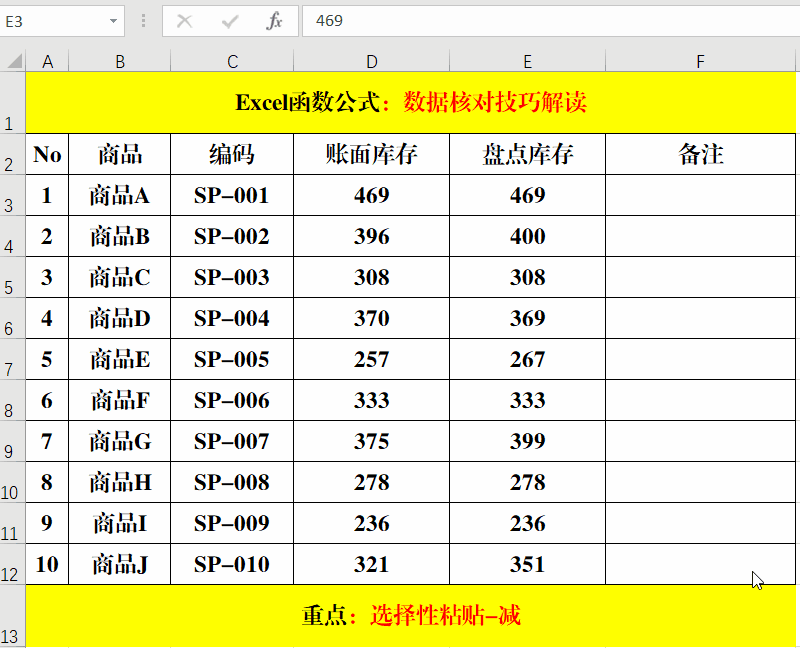The width and height of the screenshot is (800, 648).
Task: Click the 'No' header cell
Action: pyautogui.click(x=47, y=154)
